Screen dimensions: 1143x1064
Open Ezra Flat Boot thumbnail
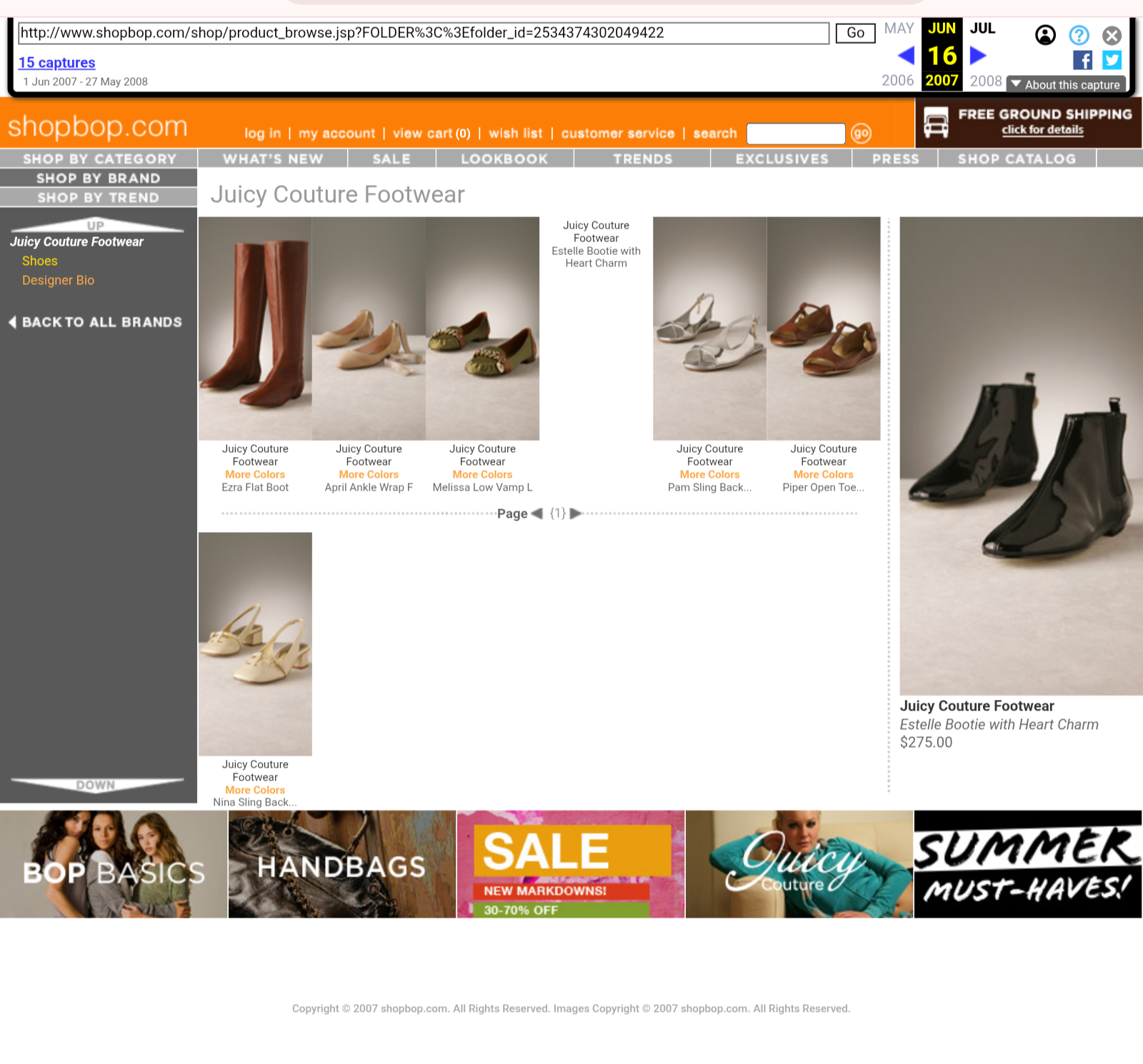(x=255, y=328)
